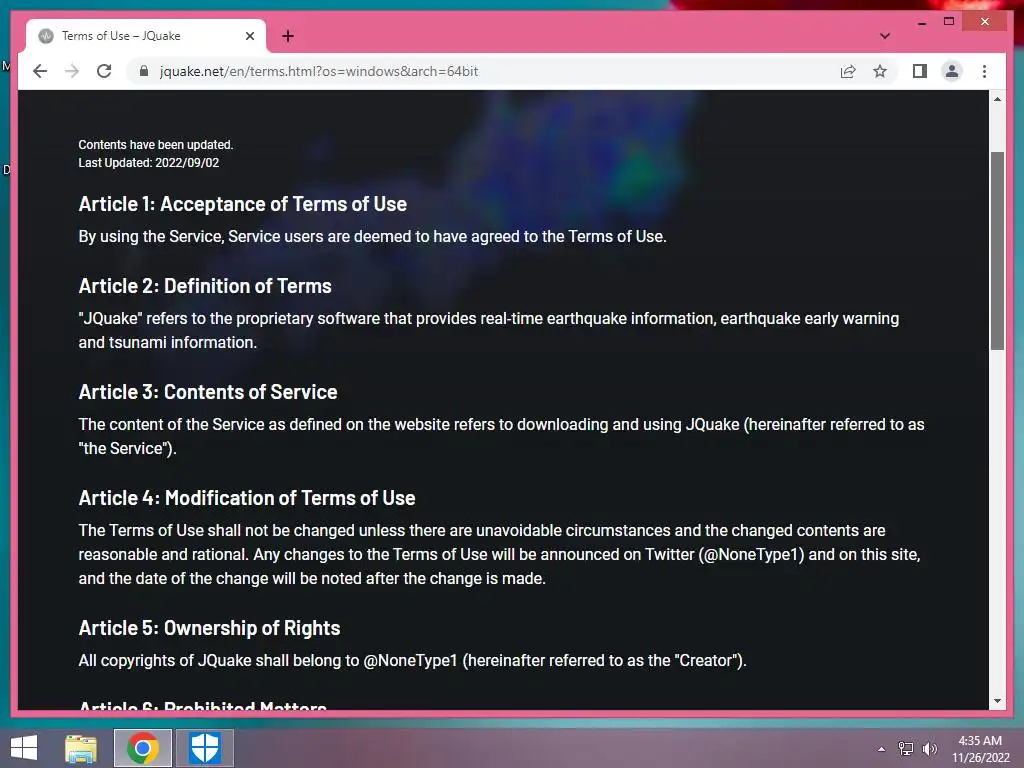
Task: Open the Chrome three-dot menu
Action: coord(984,71)
